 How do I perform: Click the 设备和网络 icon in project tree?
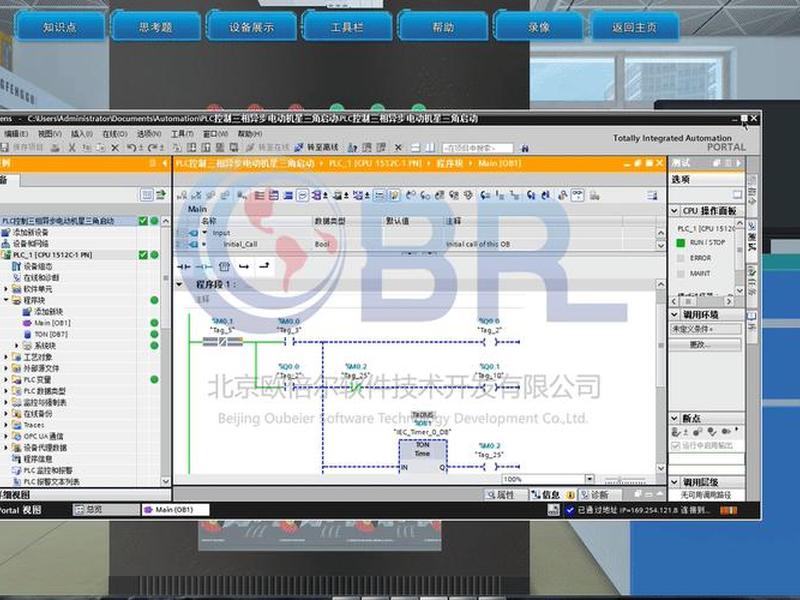tap(6, 243)
